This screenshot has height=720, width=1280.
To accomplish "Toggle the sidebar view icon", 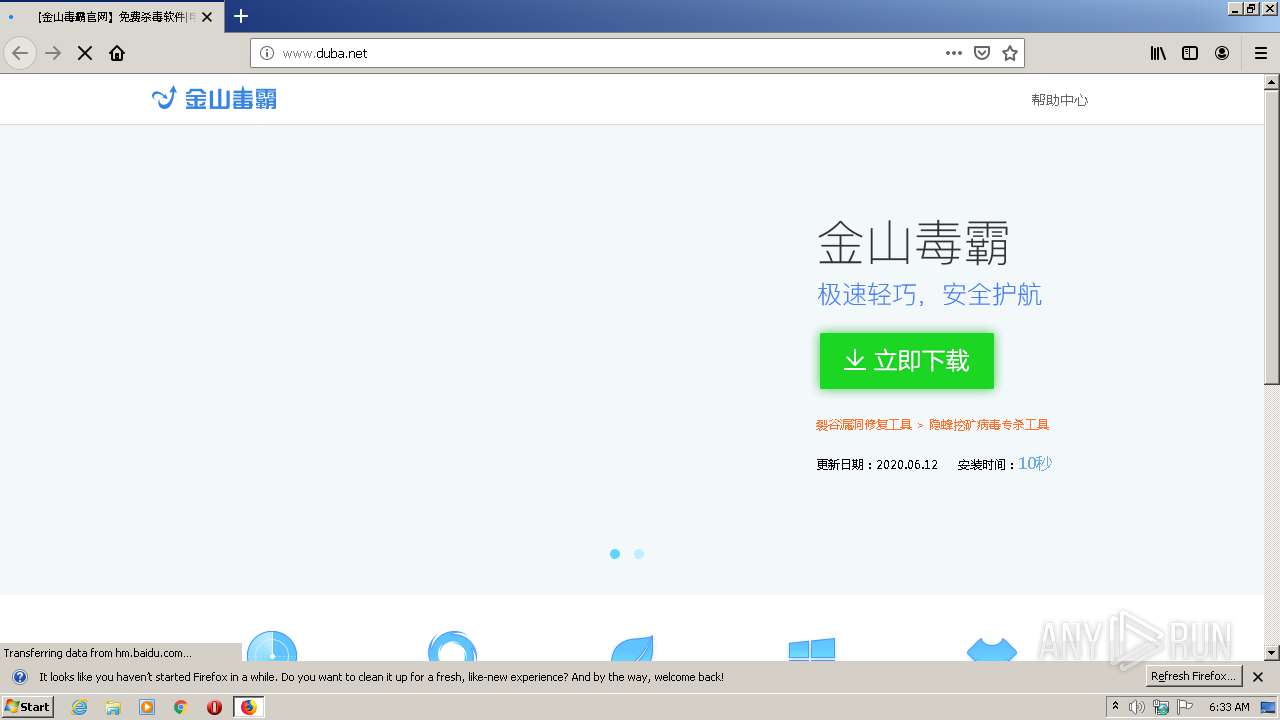I will tap(1190, 53).
